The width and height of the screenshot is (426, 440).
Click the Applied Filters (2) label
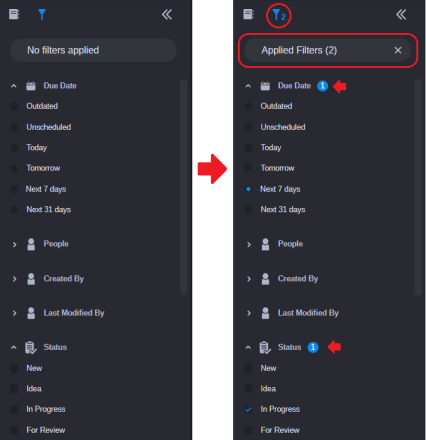299,50
